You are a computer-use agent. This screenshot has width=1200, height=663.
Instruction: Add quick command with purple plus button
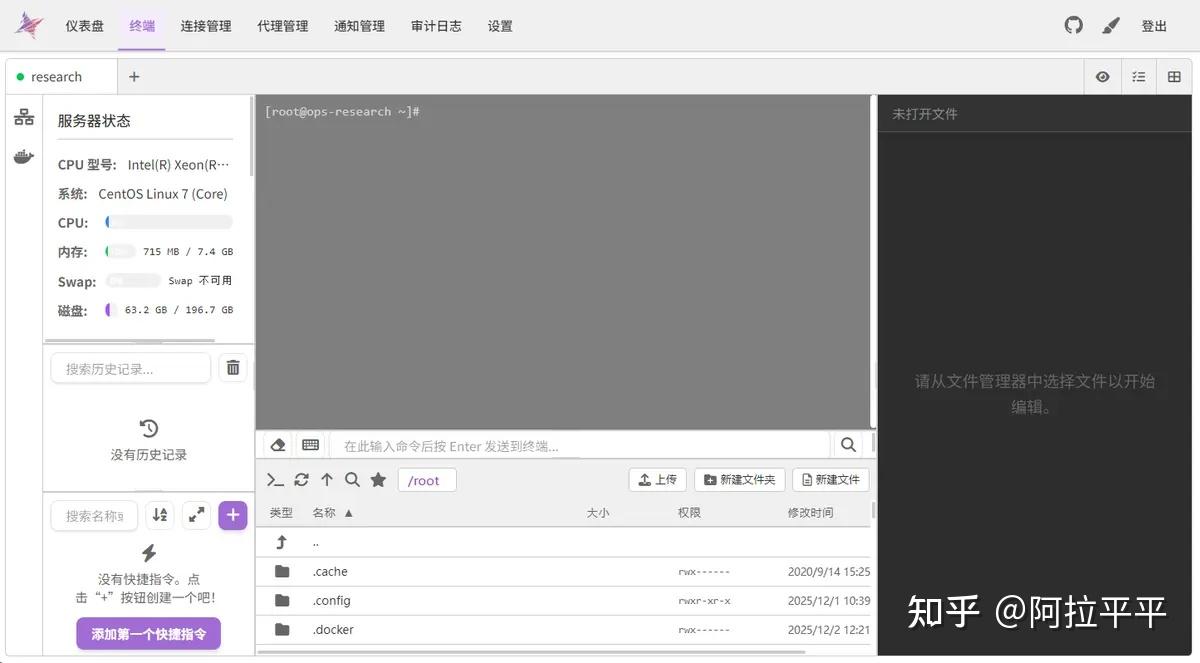(233, 515)
